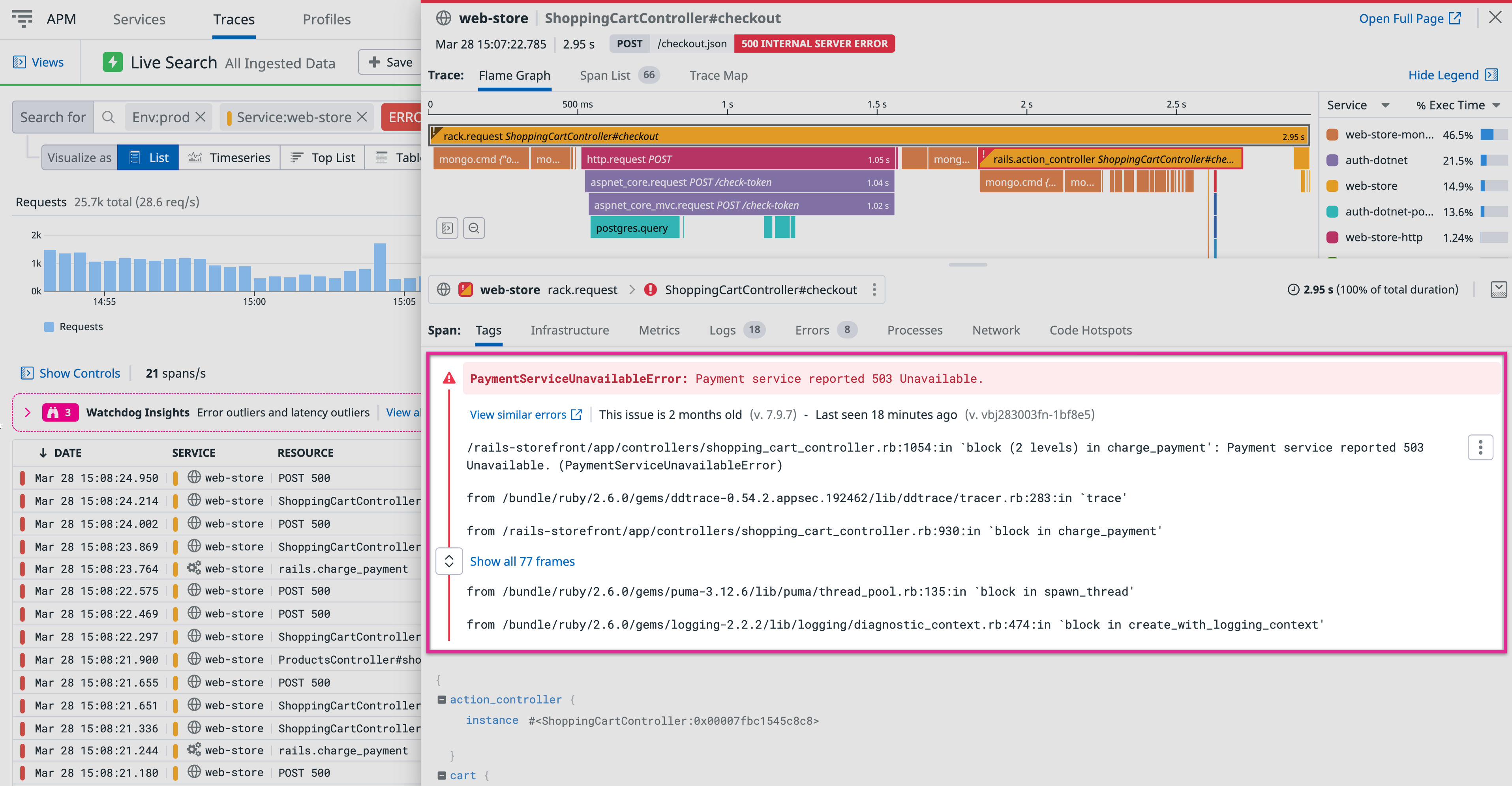The width and height of the screenshot is (1512, 786).
Task: Switch to the Span List tab
Action: click(604, 75)
